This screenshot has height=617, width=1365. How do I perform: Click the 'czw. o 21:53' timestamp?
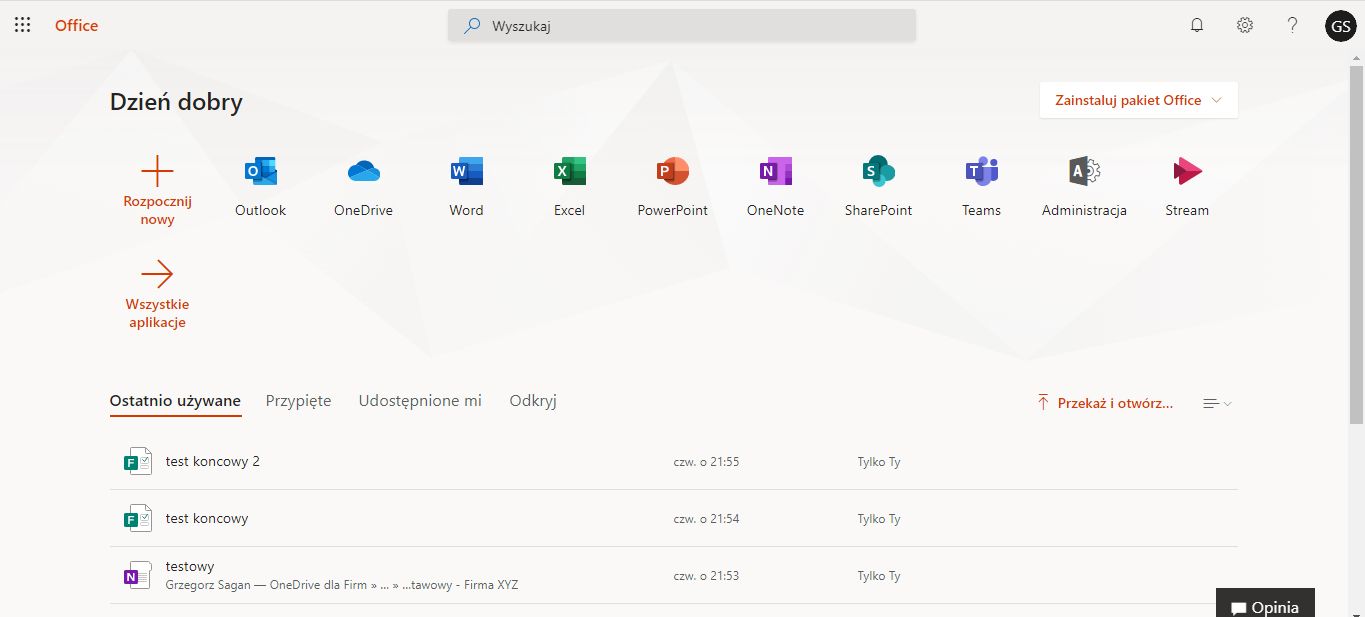[x=706, y=576]
